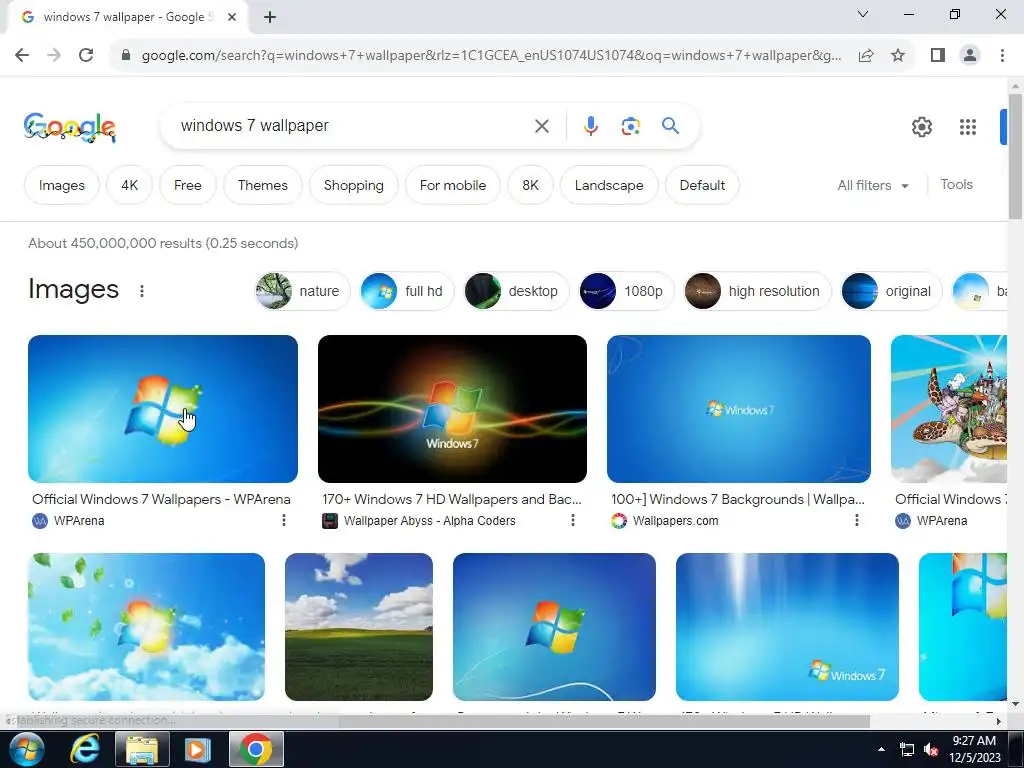Screen dimensions: 1024x768
Task: Open 100+ Windows 7 Backgrounds link
Action: (x=738, y=499)
